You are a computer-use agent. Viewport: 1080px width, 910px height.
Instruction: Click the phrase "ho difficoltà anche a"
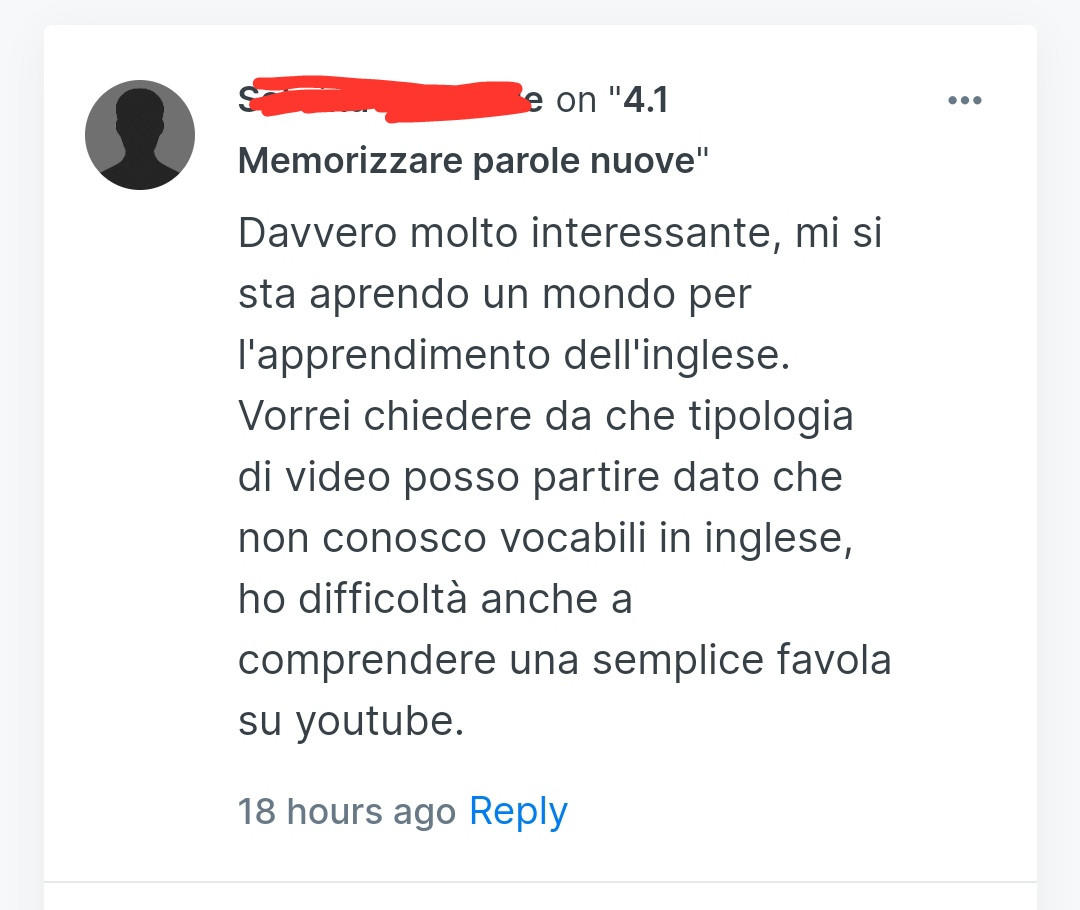click(x=435, y=599)
